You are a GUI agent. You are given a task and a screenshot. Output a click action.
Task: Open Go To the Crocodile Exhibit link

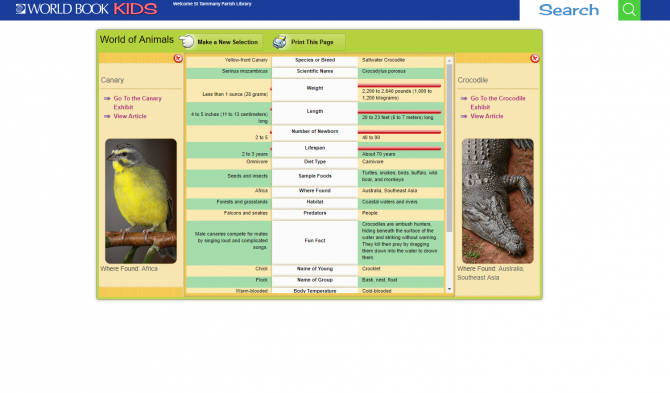point(498,103)
